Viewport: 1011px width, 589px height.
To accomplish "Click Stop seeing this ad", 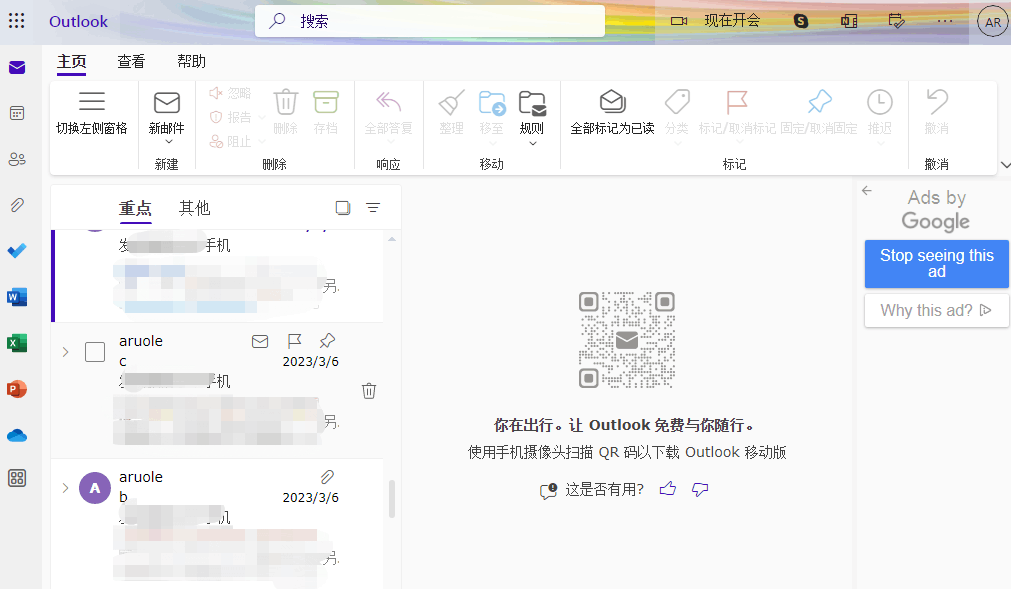I will click(x=937, y=264).
